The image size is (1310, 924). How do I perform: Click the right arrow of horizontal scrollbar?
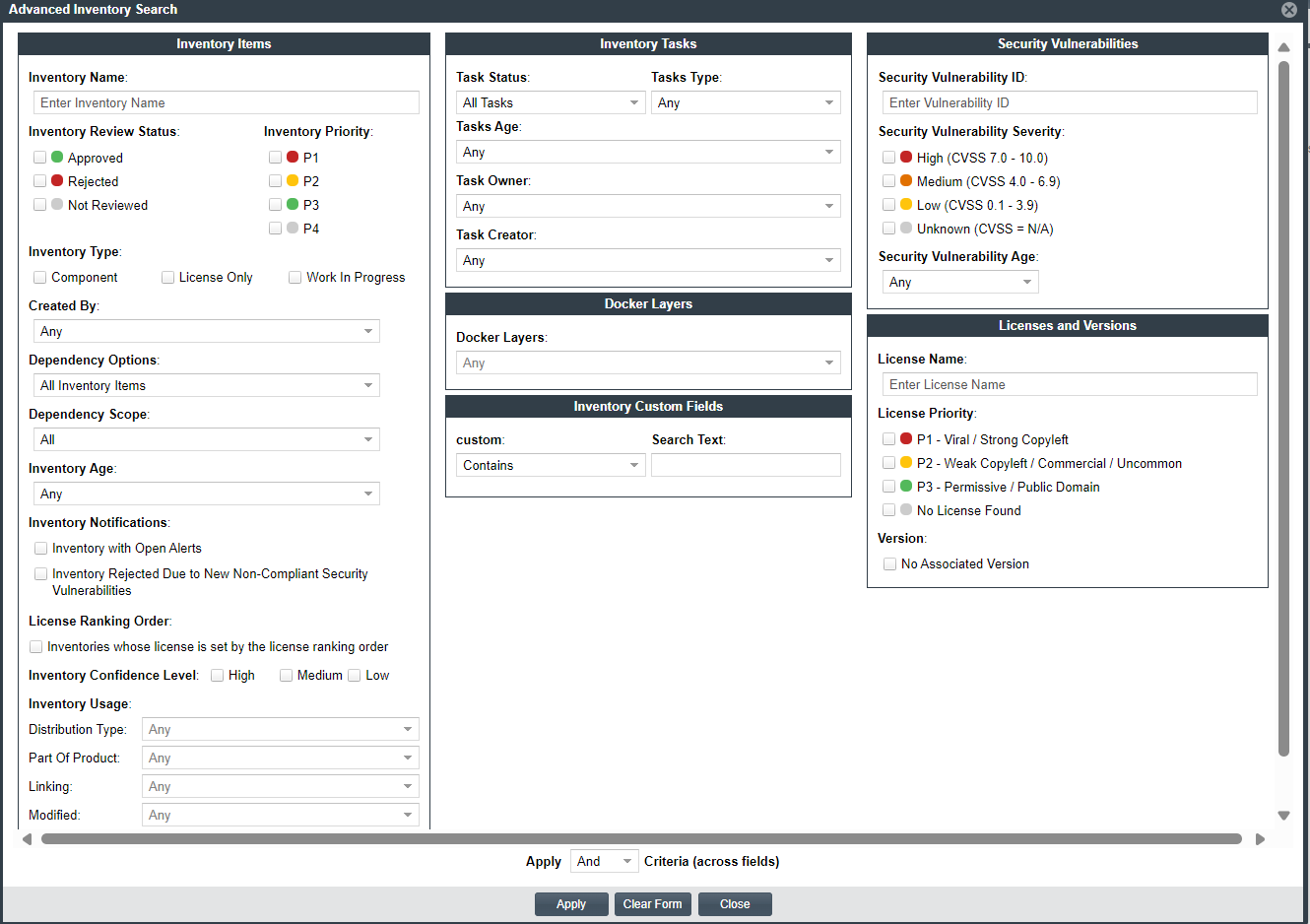[x=1260, y=839]
